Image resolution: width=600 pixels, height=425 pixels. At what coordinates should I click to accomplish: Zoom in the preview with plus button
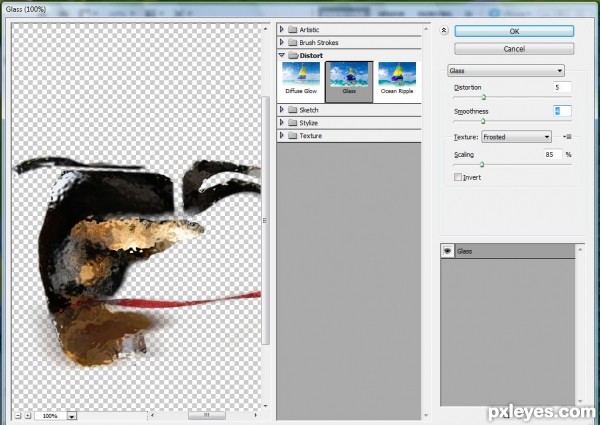27,415
